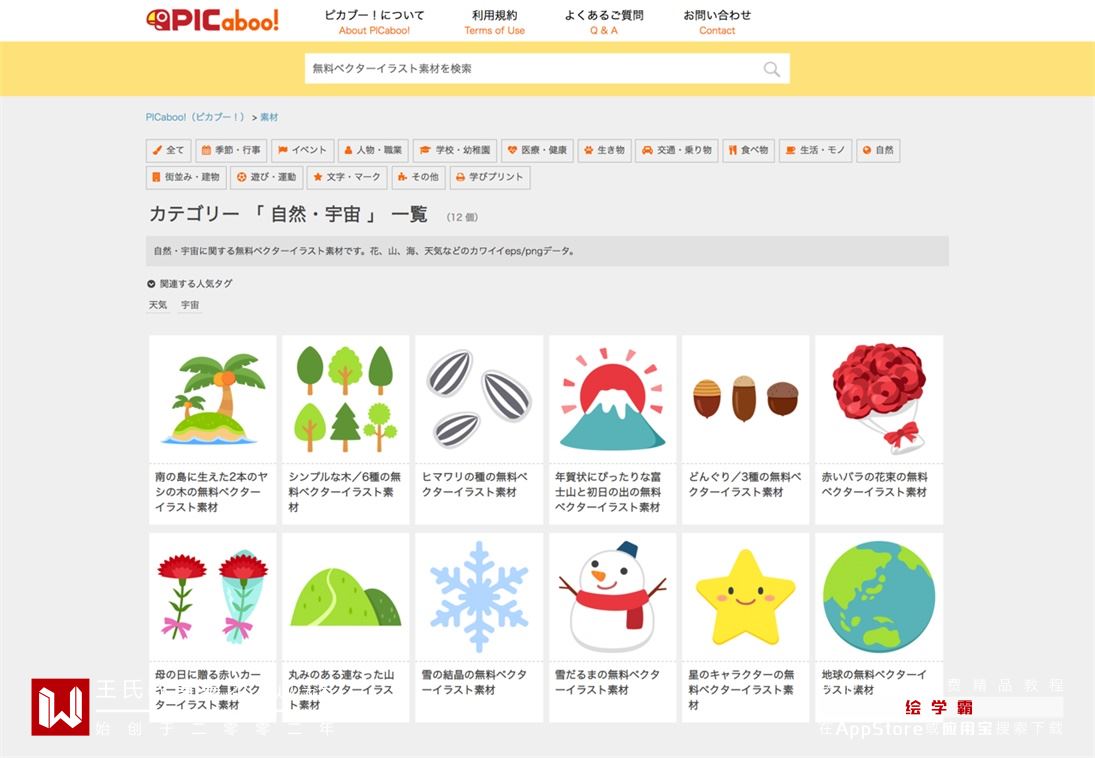Open the red rose bouquet illustration
1095x758 pixels.
pyautogui.click(x=879, y=399)
